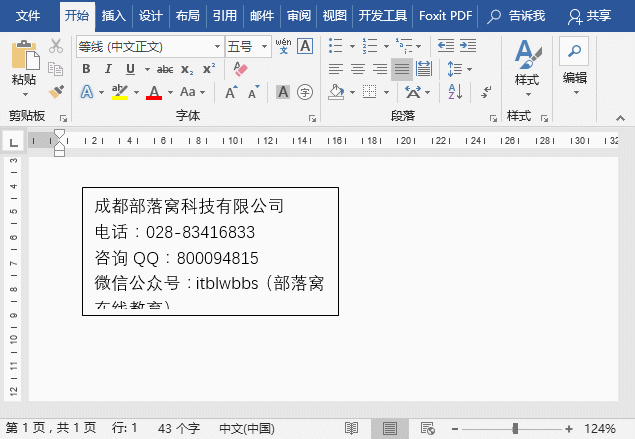Toggle subscript x₂

coord(187,70)
